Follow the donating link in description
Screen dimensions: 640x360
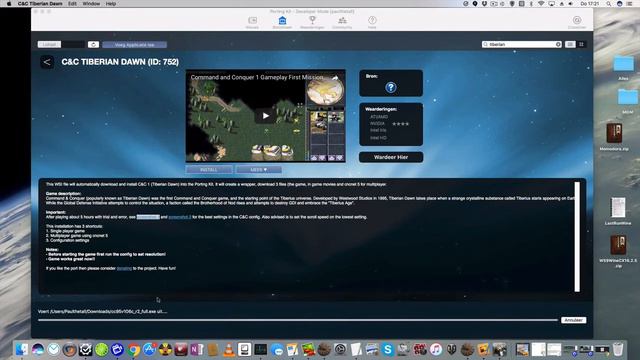tap(124, 269)
